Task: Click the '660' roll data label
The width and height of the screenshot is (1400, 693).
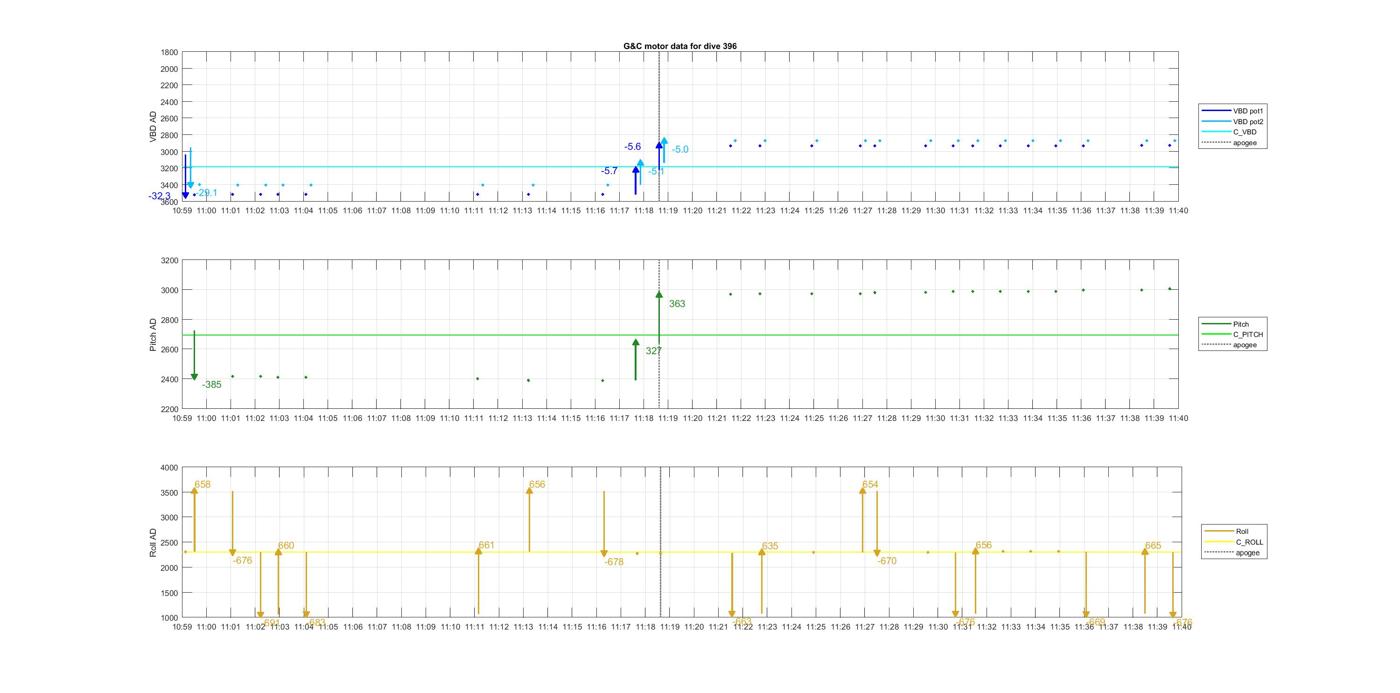Action: [286, 547]
